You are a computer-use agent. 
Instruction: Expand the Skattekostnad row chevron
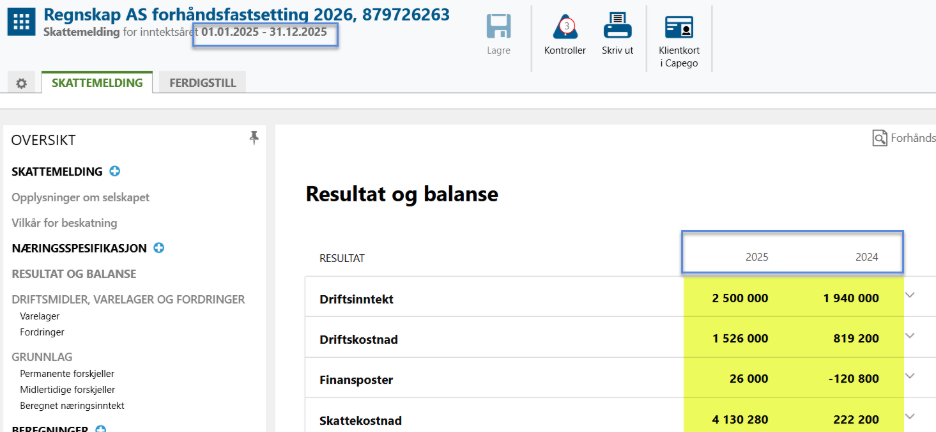pyautogui.click(x=910, y=417)
